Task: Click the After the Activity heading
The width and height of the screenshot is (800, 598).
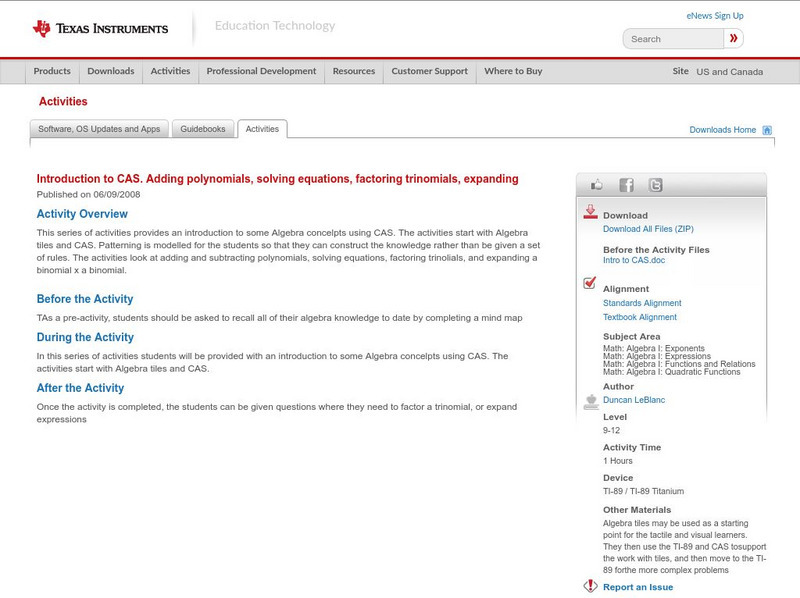Action: pos(80,388)
